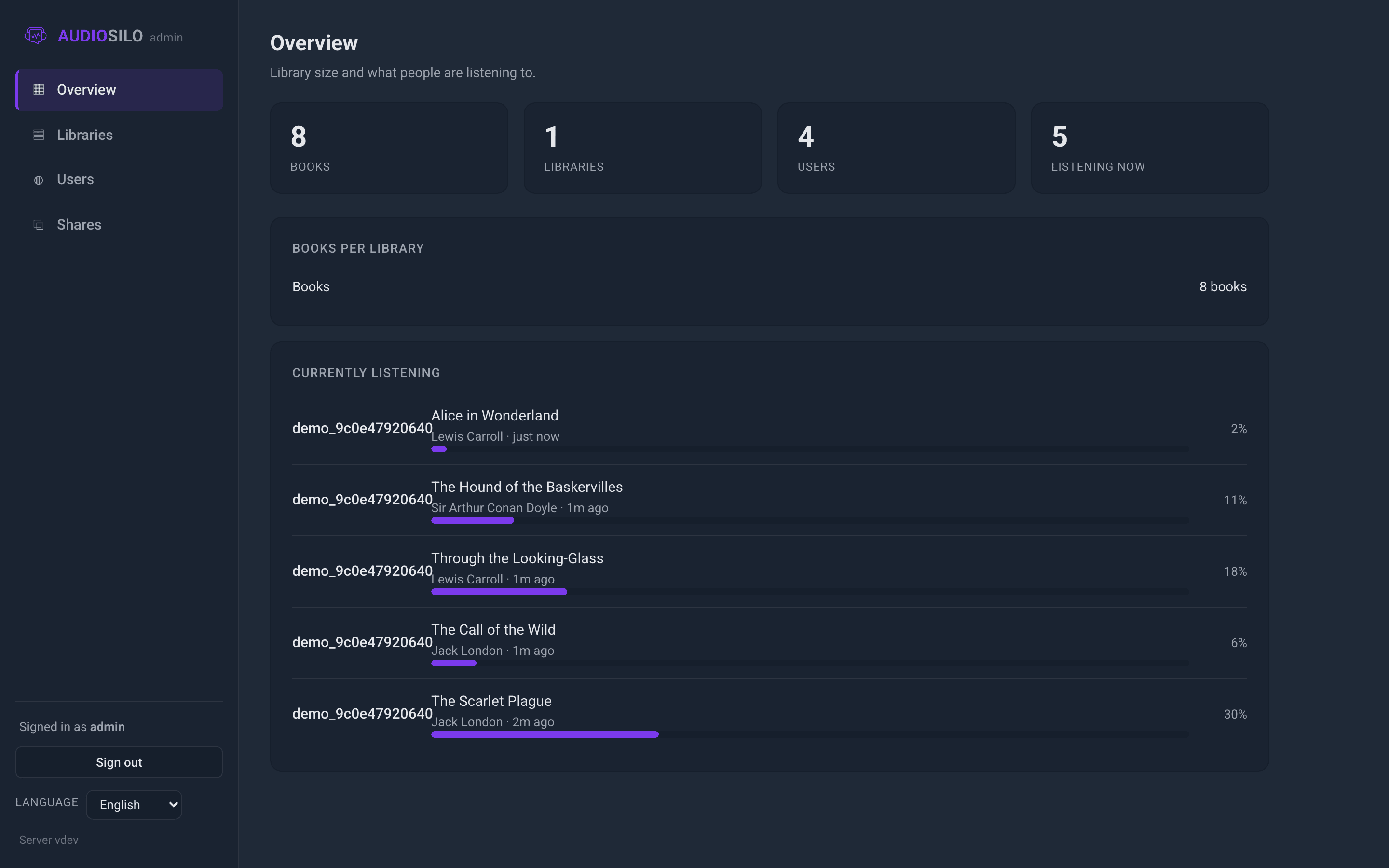The width and height of the screenshot is (1389, 868).
Task: Click the 2% progress value
Action: coord(1239,429)
